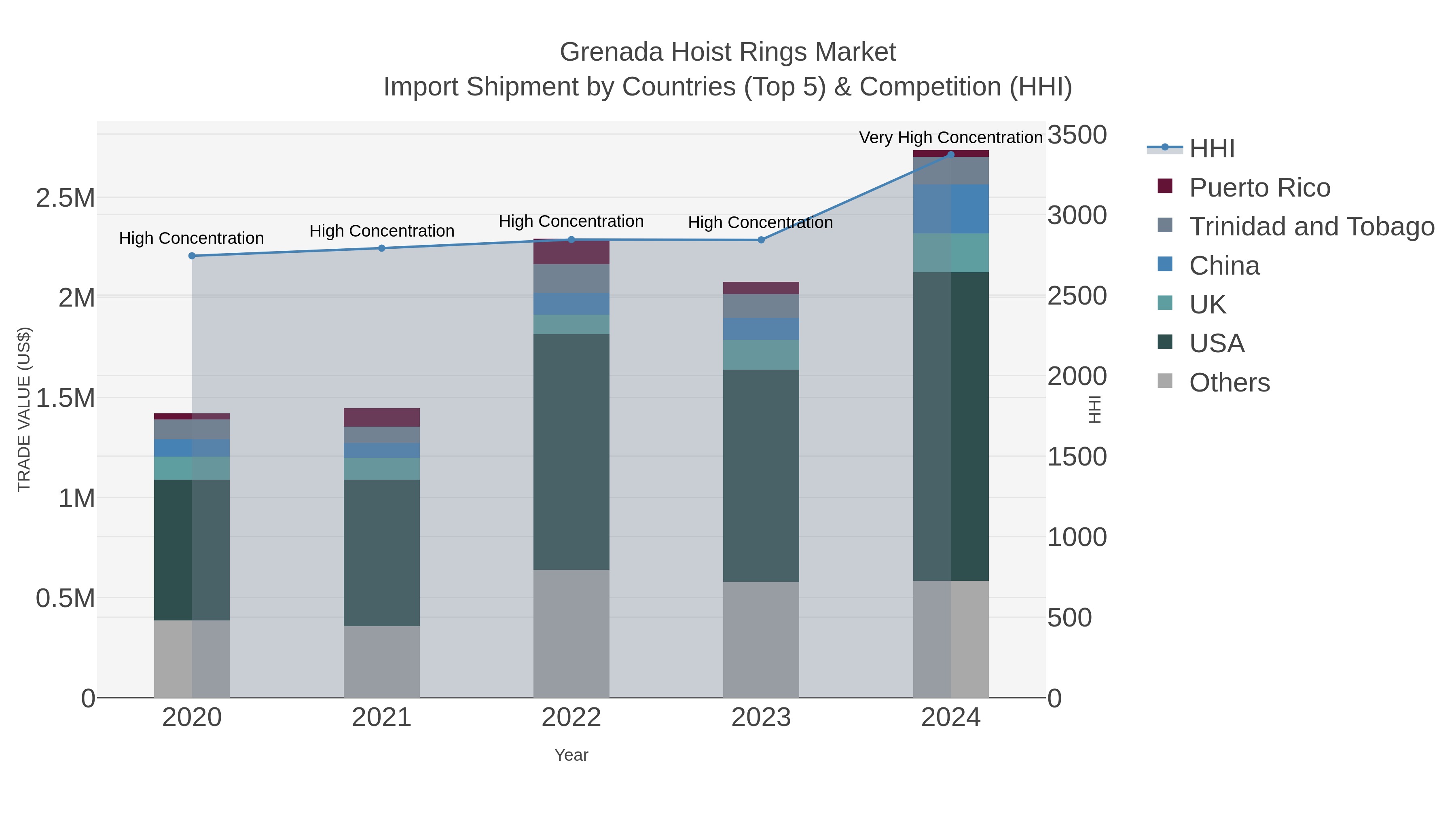Viewport: 1456px width, 819px height.
Task: Click the 2000 right-axis tick label
Action: click(x=1077, y=376)
